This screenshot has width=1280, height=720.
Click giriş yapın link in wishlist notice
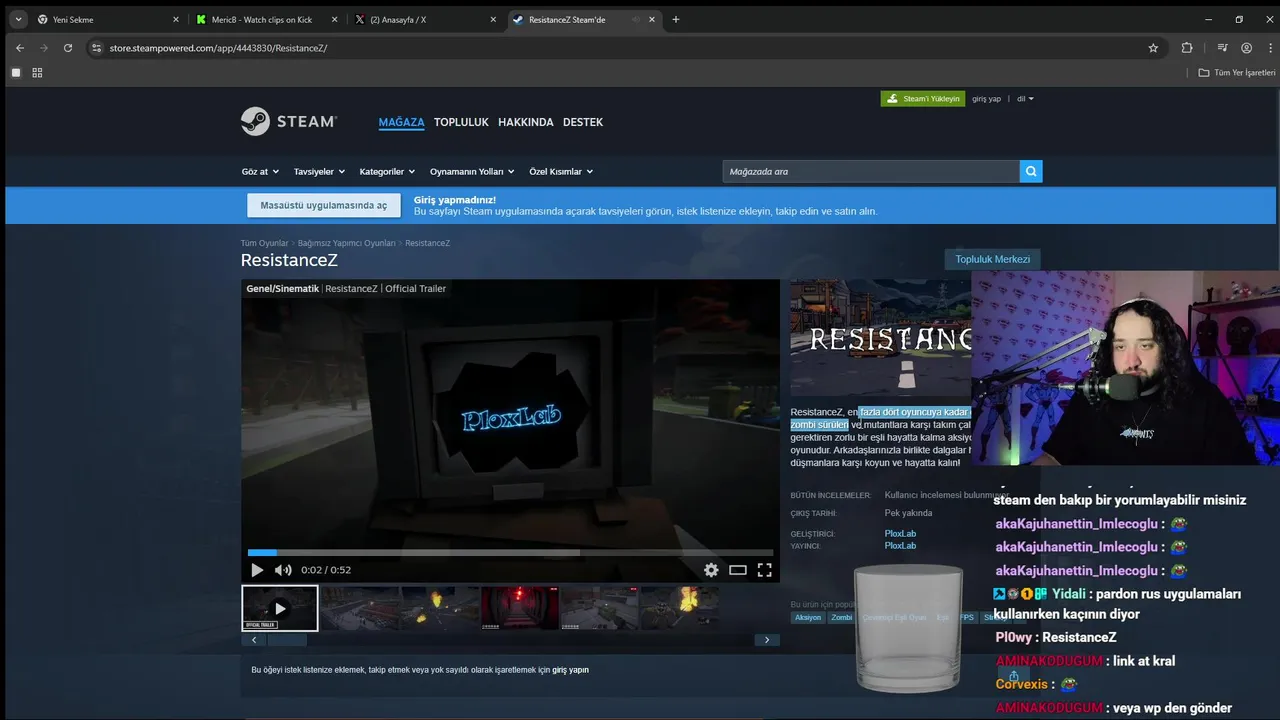coord(571,670)
